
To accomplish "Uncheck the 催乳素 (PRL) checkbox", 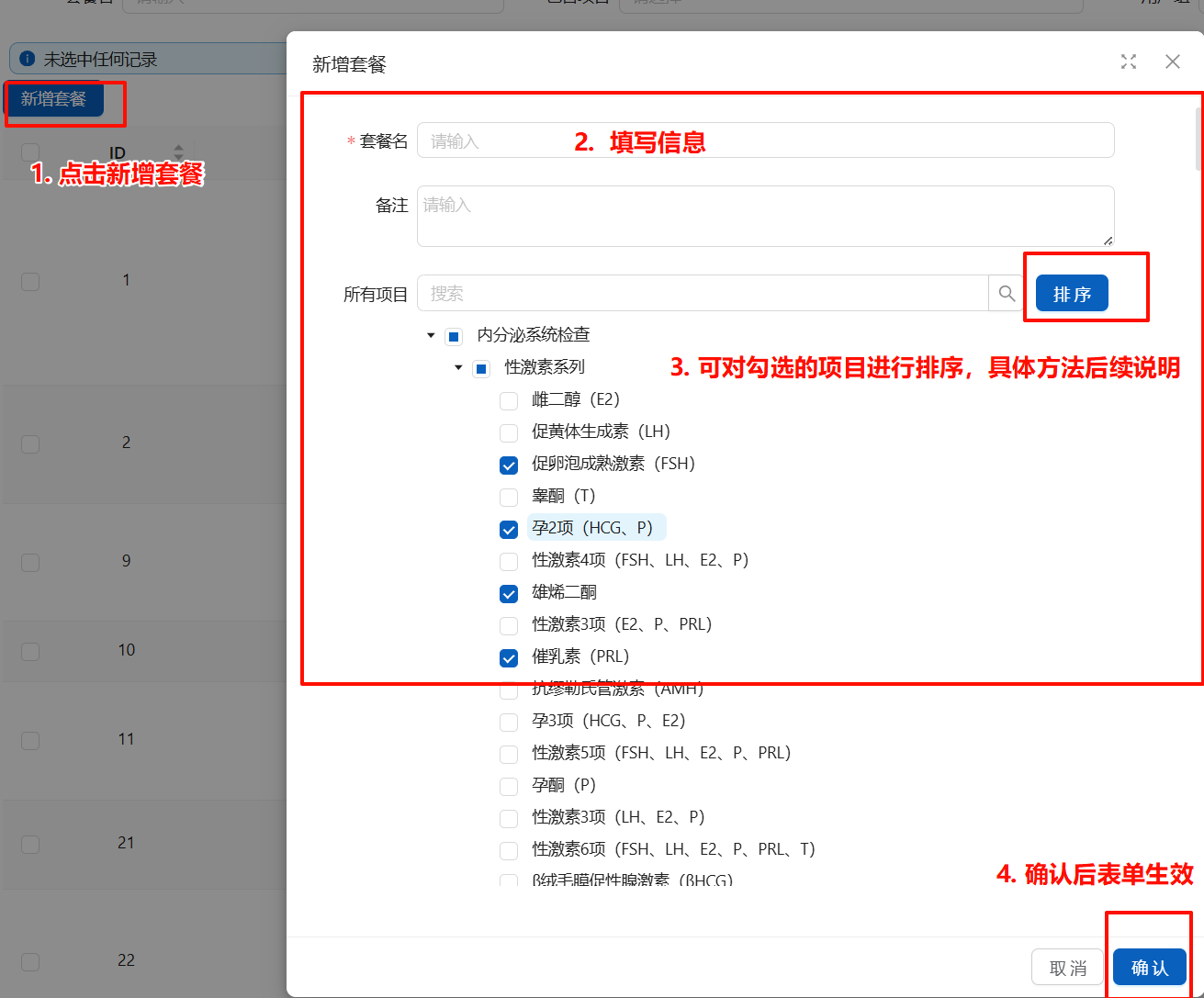I will pos(509,657).
